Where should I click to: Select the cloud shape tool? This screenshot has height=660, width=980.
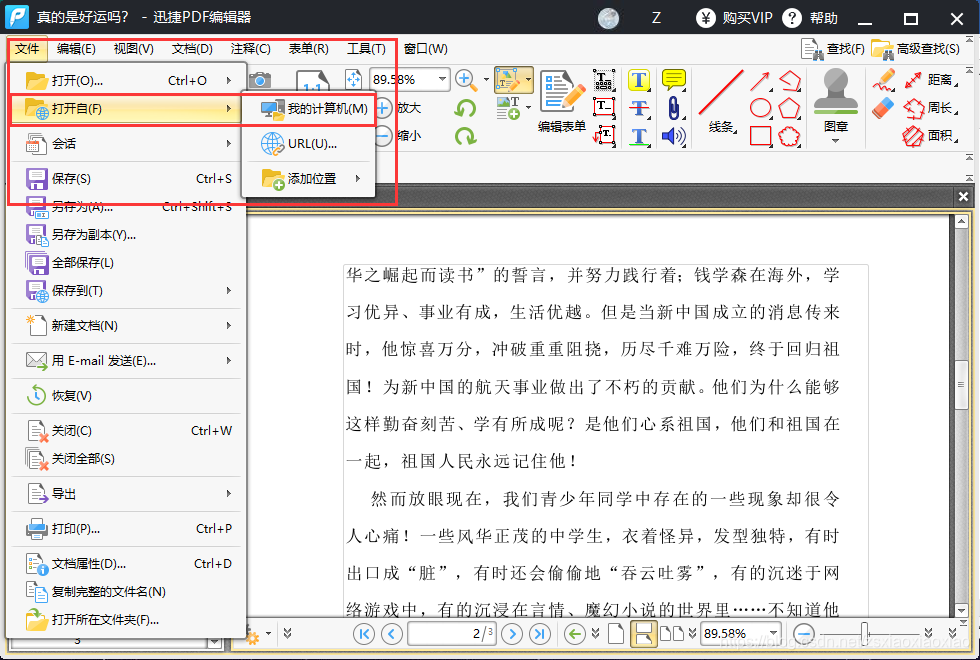pos(789,136)
